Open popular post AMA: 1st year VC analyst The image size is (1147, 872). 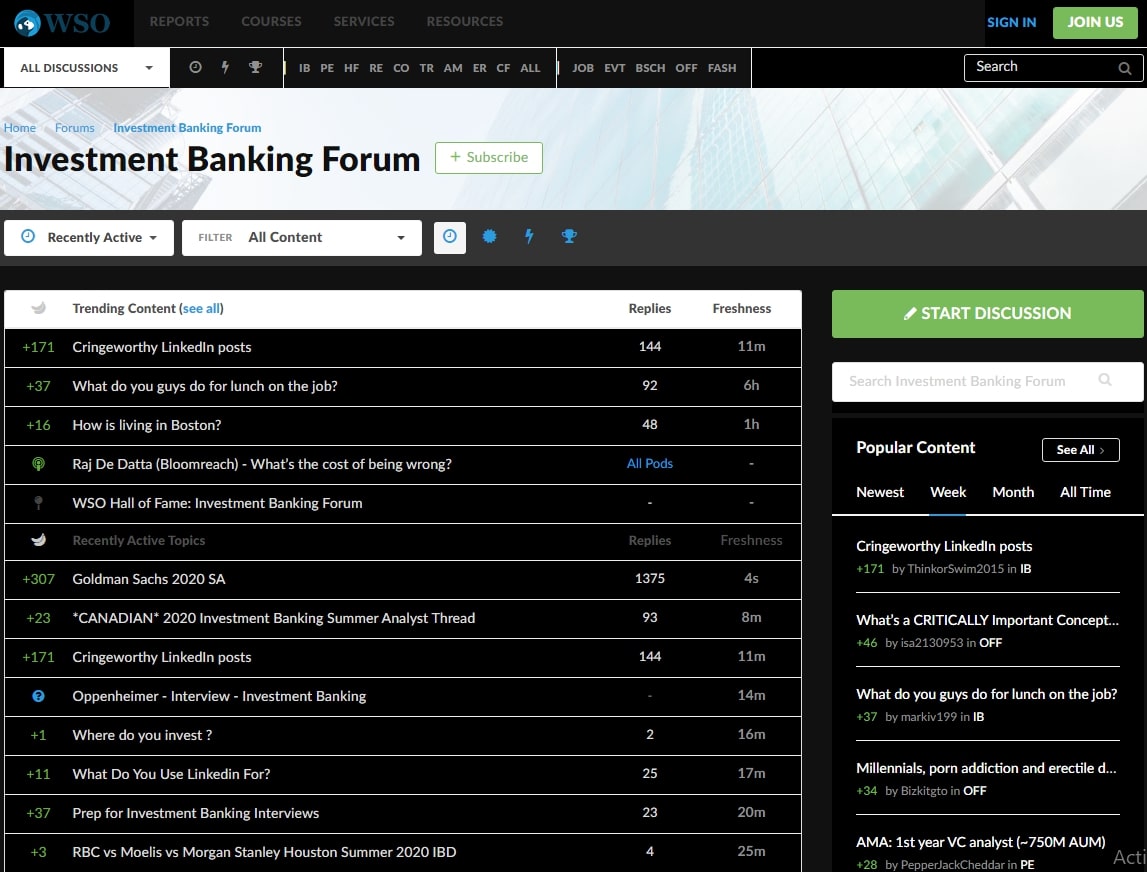981,842
